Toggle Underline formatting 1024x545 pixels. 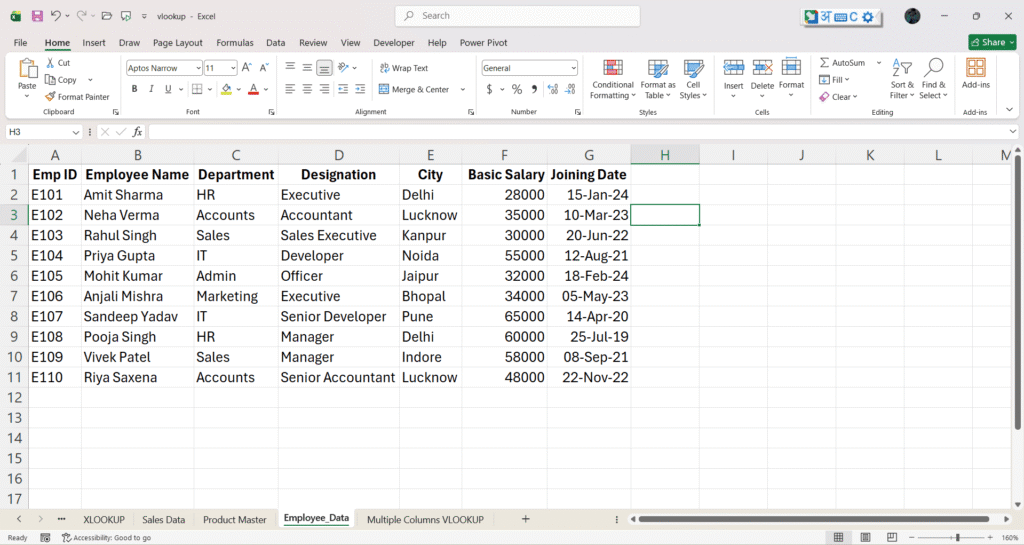(168, 89)
